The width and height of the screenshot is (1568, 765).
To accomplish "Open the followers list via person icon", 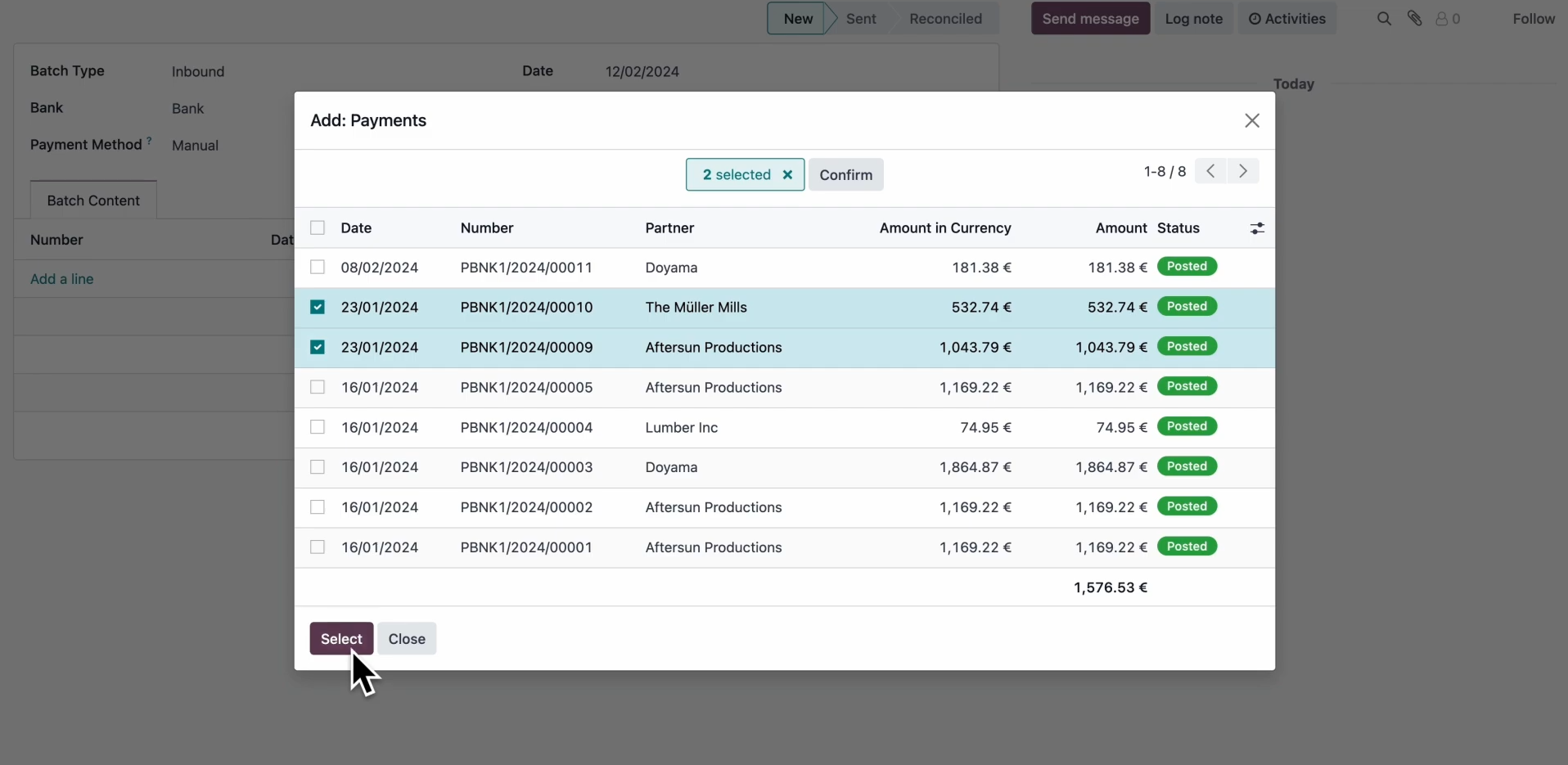I will coord(1445,18).
